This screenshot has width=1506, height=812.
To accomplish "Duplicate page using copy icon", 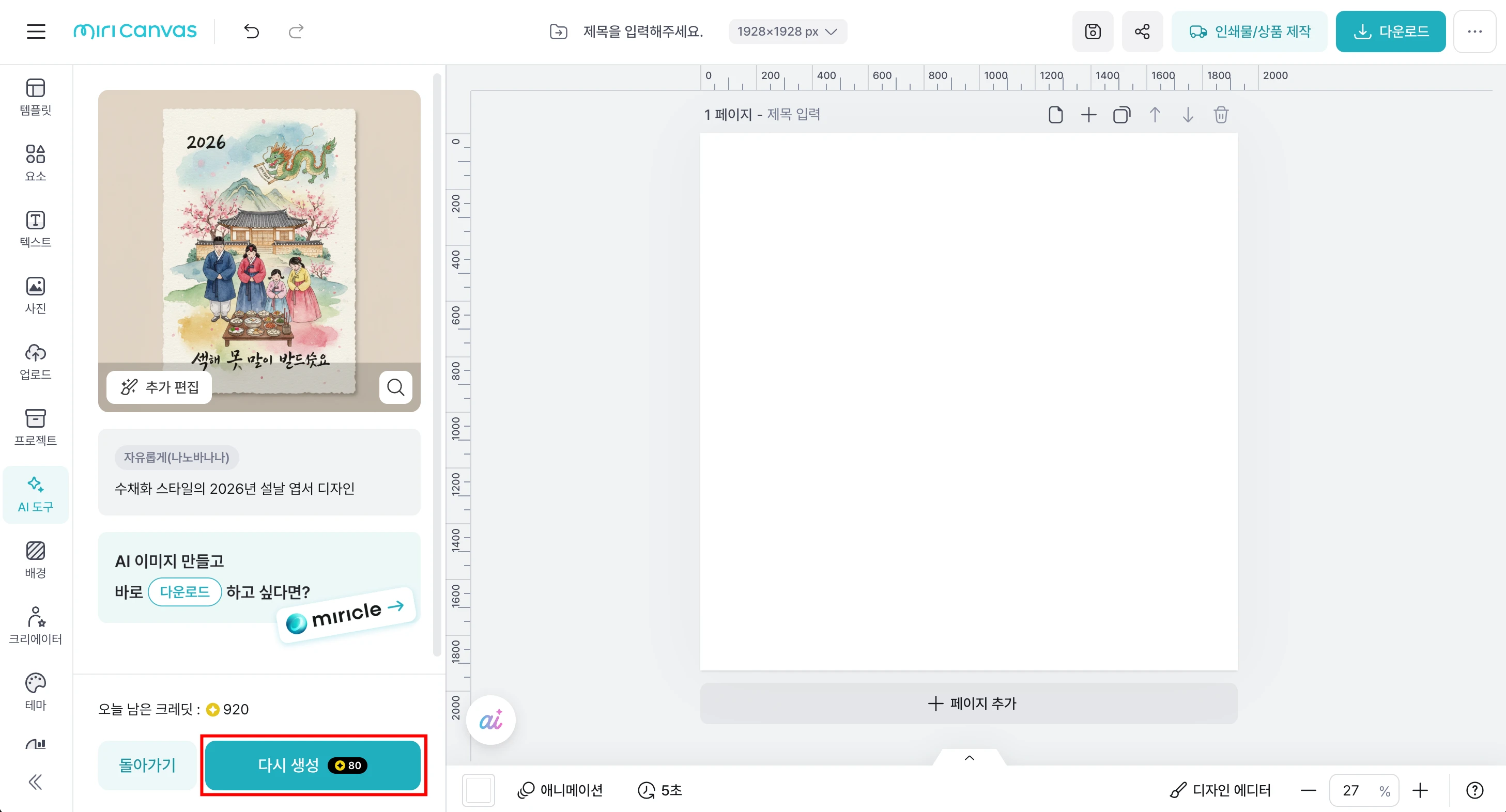I will [x=1121, y=115].
